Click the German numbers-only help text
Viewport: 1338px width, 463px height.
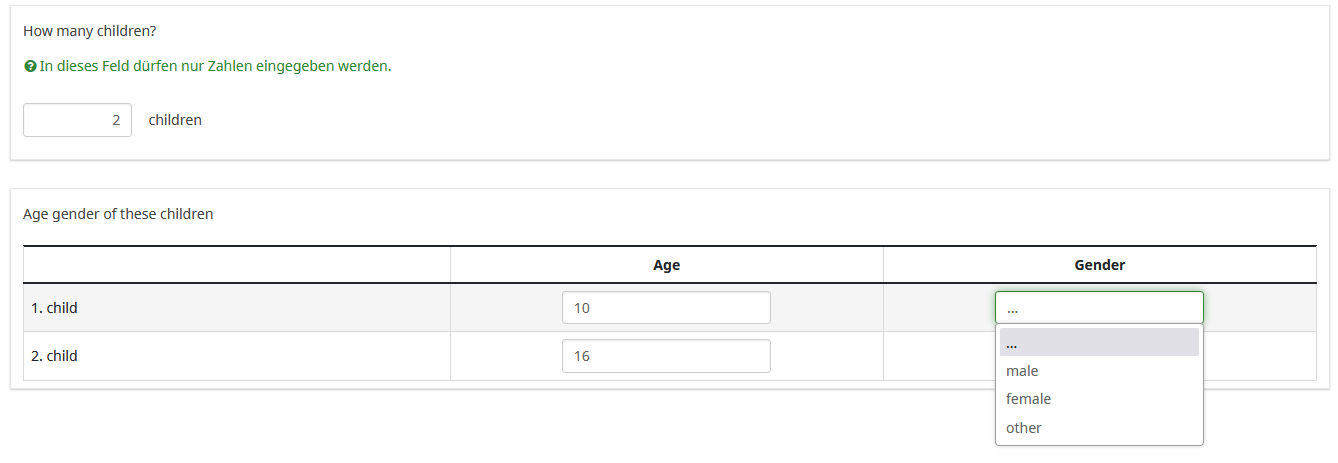[x=215, y=67]
